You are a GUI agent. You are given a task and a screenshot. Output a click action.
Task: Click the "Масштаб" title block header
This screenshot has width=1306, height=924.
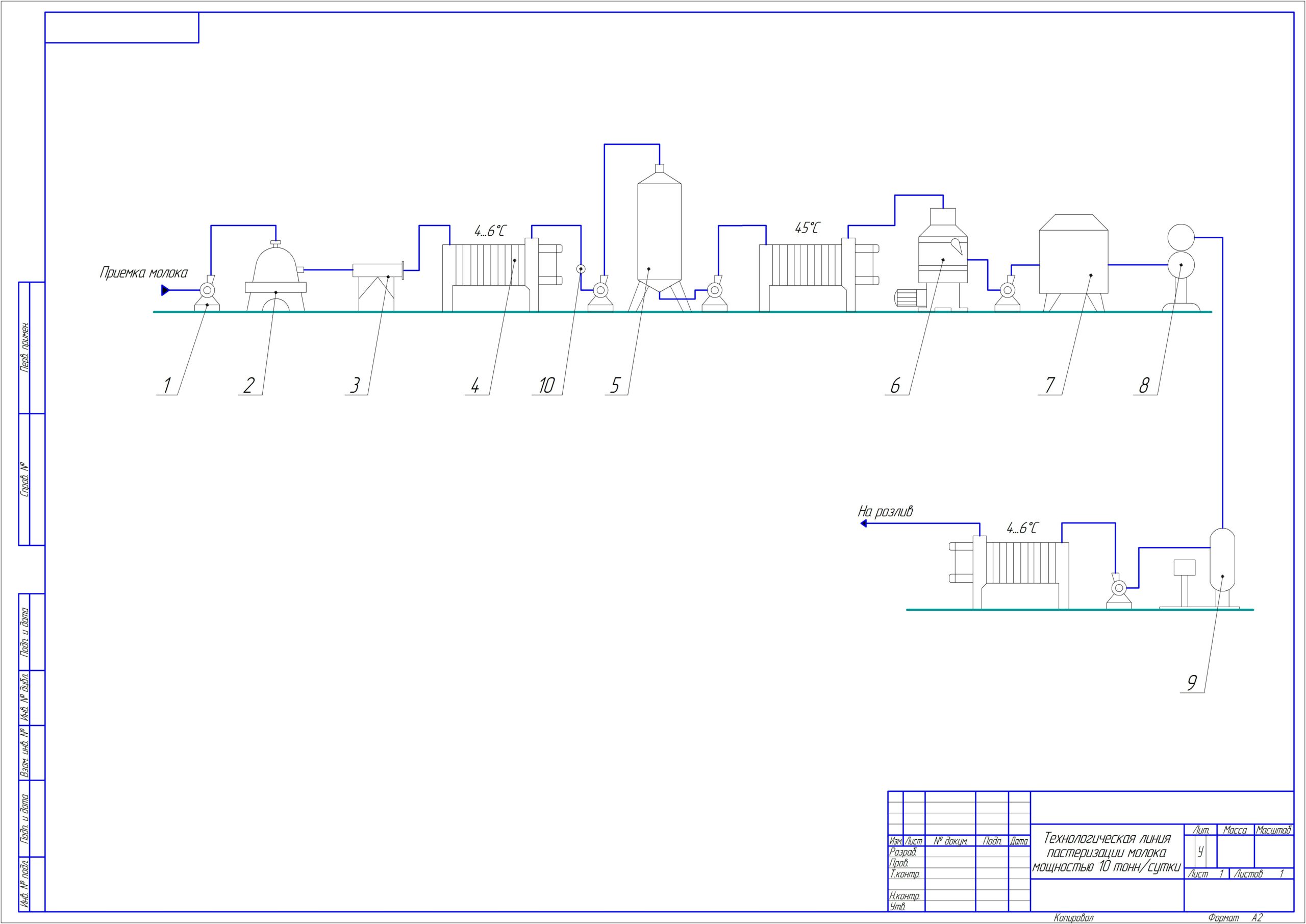1274,830
